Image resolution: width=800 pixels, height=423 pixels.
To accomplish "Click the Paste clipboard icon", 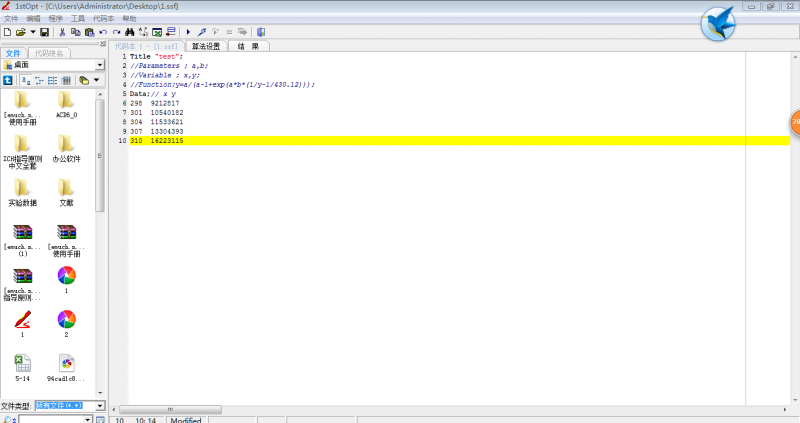I will (89, 32).
